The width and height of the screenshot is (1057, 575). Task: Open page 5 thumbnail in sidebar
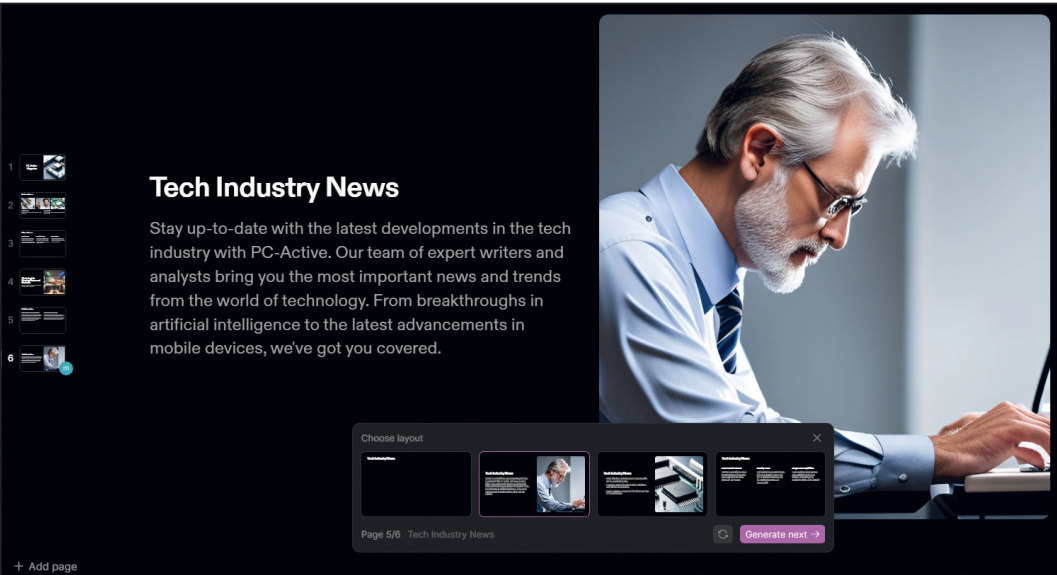[x=42, y=320]
